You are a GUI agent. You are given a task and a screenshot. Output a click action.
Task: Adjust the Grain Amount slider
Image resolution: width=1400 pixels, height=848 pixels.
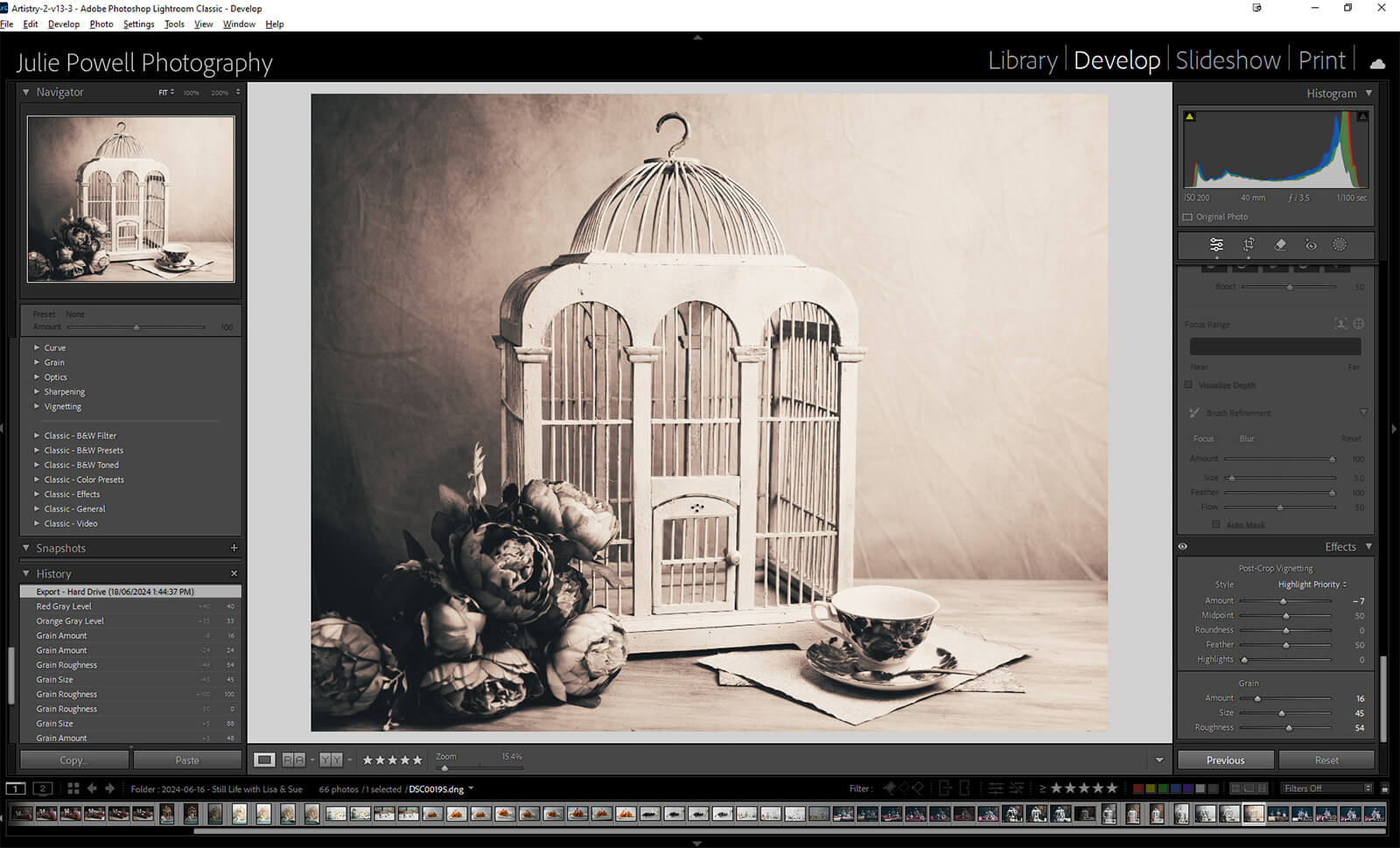click(1258, 698)
